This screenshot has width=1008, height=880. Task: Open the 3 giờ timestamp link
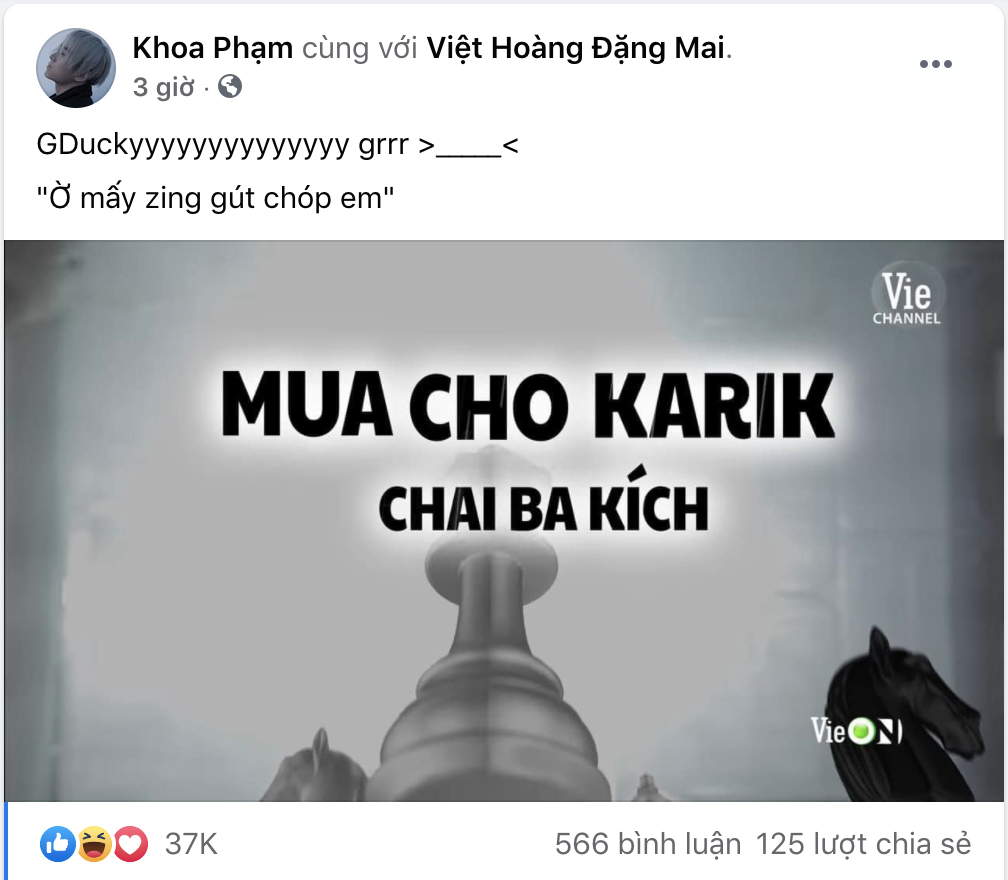(x=163, y=87)
